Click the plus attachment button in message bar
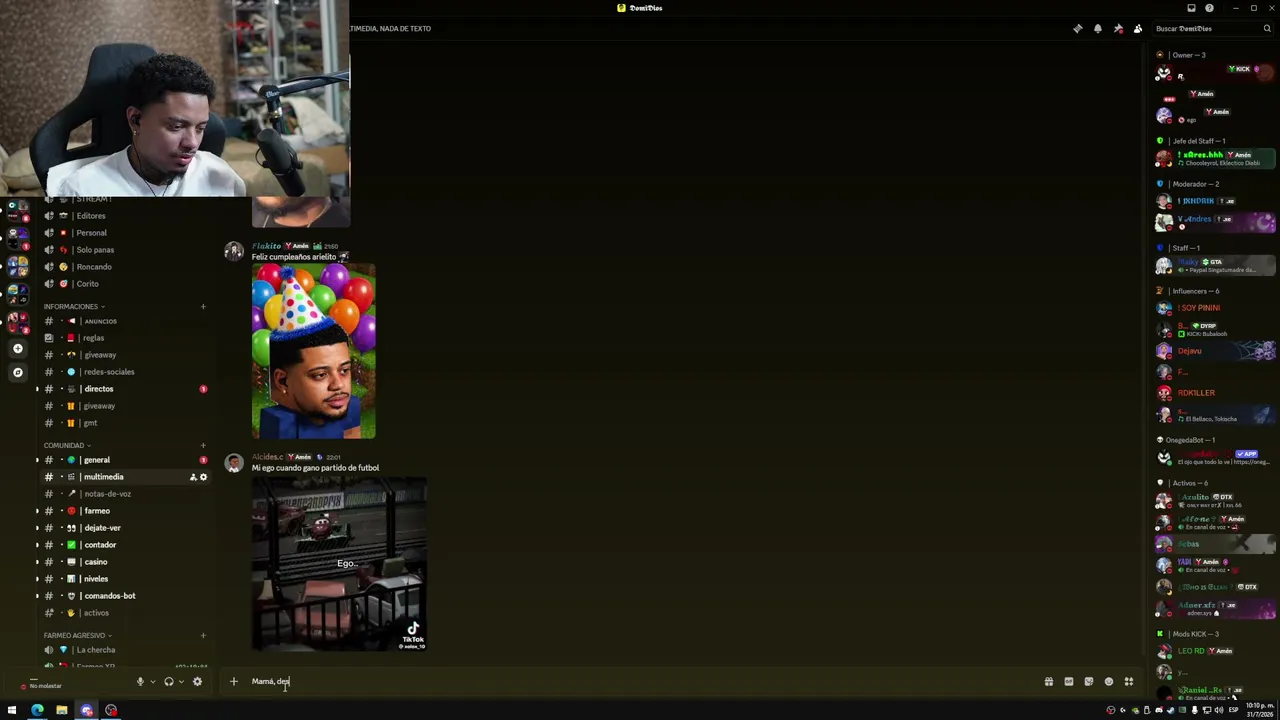 point(233,682)
